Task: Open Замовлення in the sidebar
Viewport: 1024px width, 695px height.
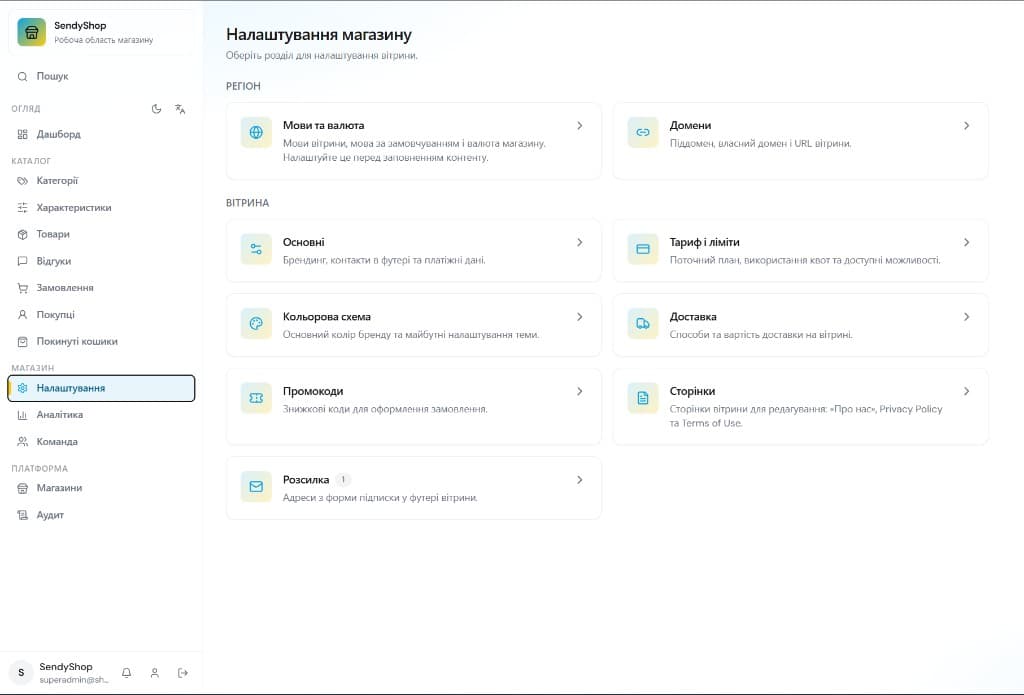Action: click(x=101, y=288)
